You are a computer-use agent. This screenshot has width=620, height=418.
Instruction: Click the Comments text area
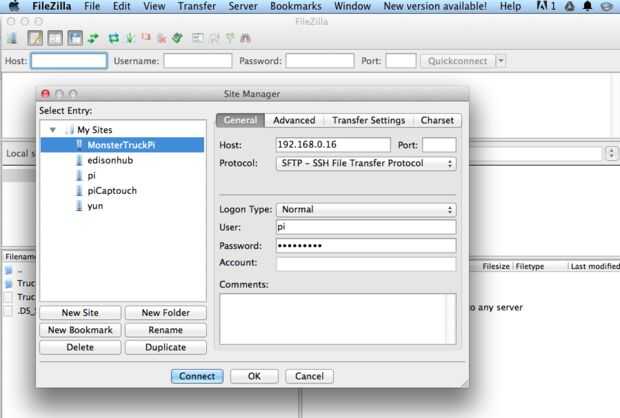point(338,319)
